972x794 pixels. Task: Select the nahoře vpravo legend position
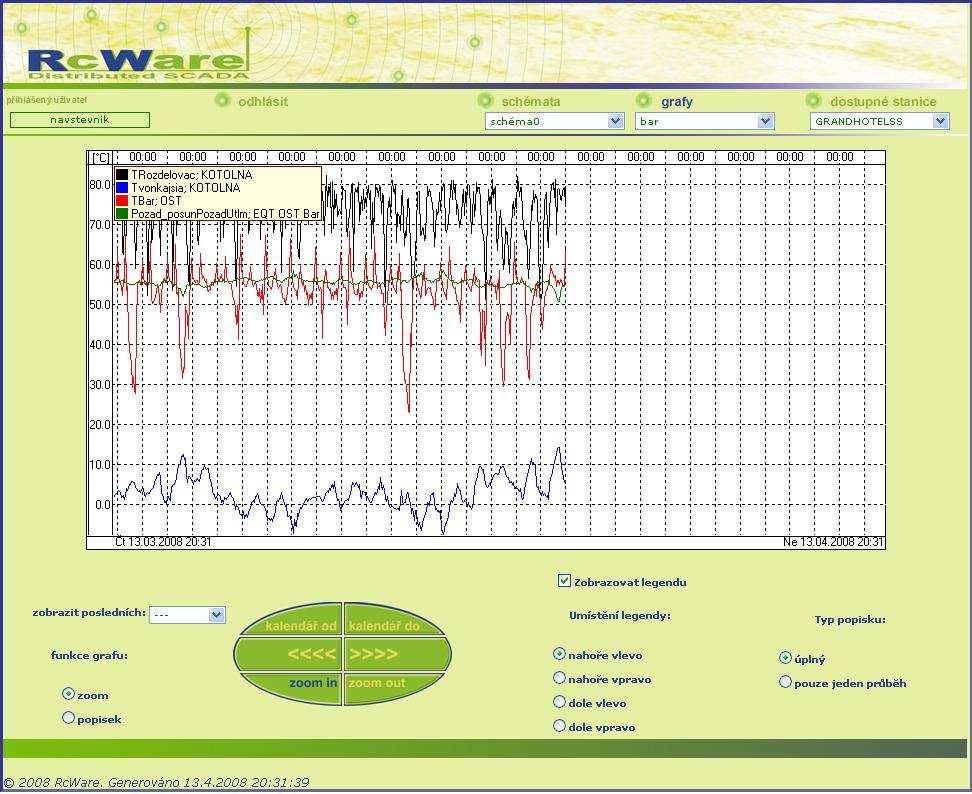(559, 678)
